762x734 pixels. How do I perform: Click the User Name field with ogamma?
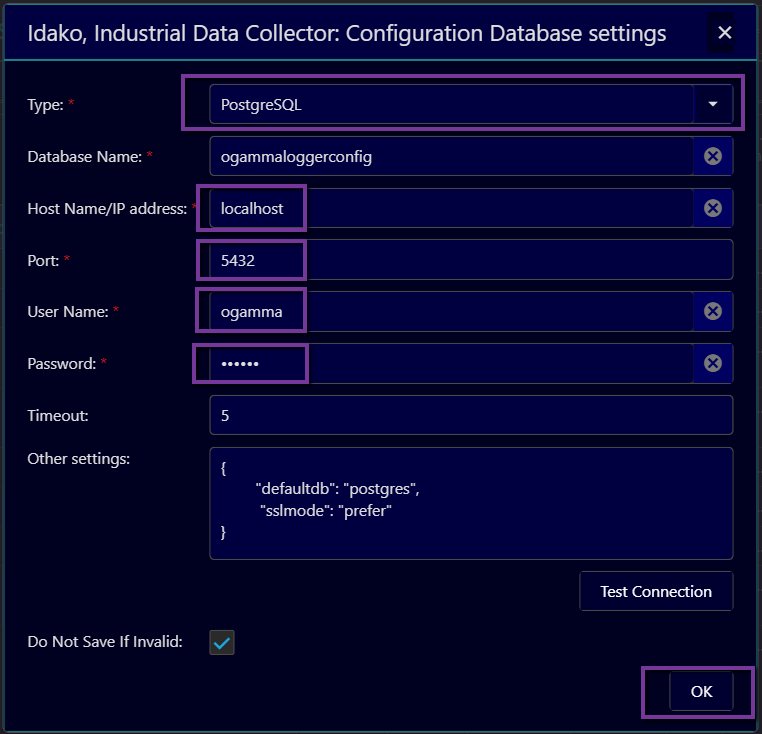450,311
